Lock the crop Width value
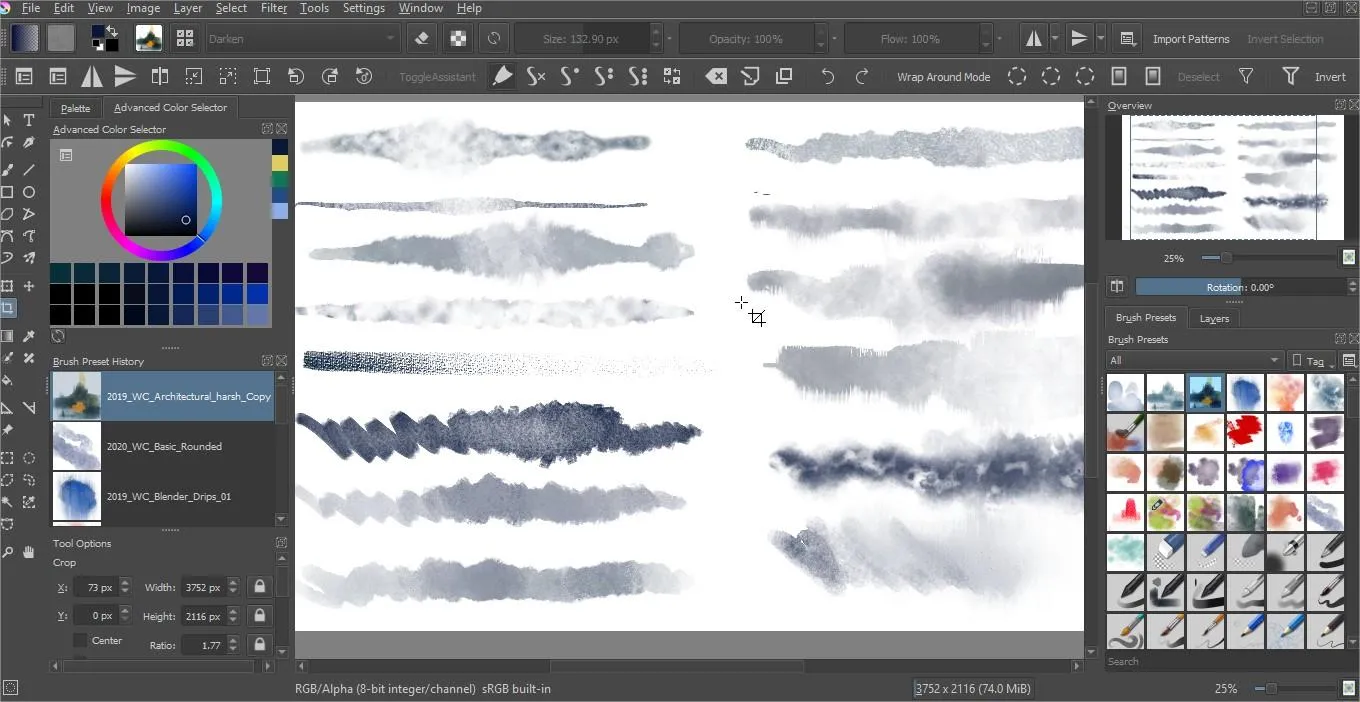Image resolution: width=1360 pixels, height=702 pixels. click(x=259, y=587)
